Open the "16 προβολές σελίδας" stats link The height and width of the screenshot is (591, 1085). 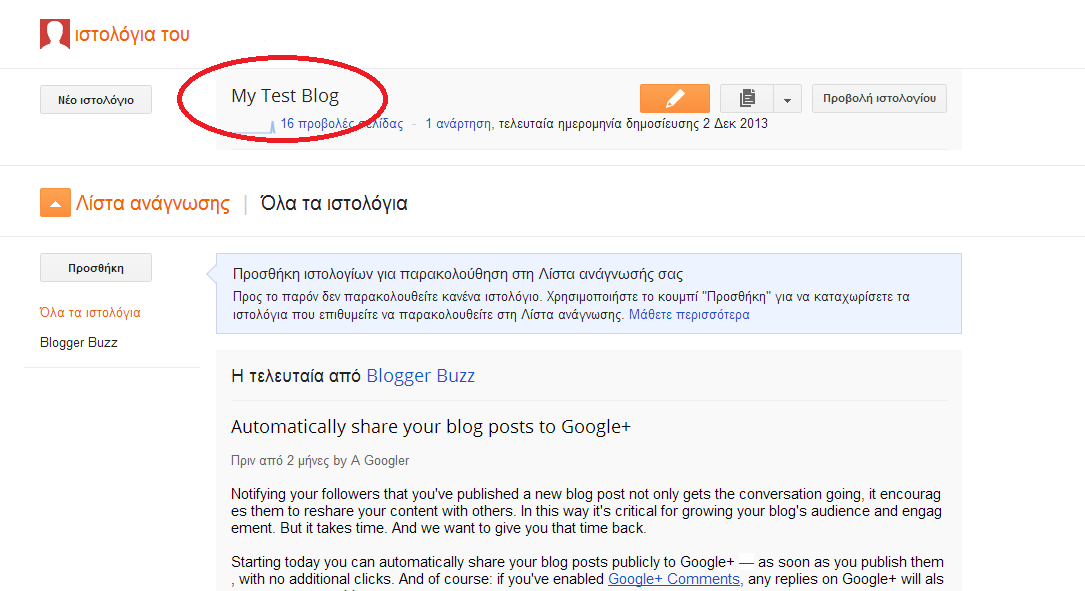click(341, 124)
